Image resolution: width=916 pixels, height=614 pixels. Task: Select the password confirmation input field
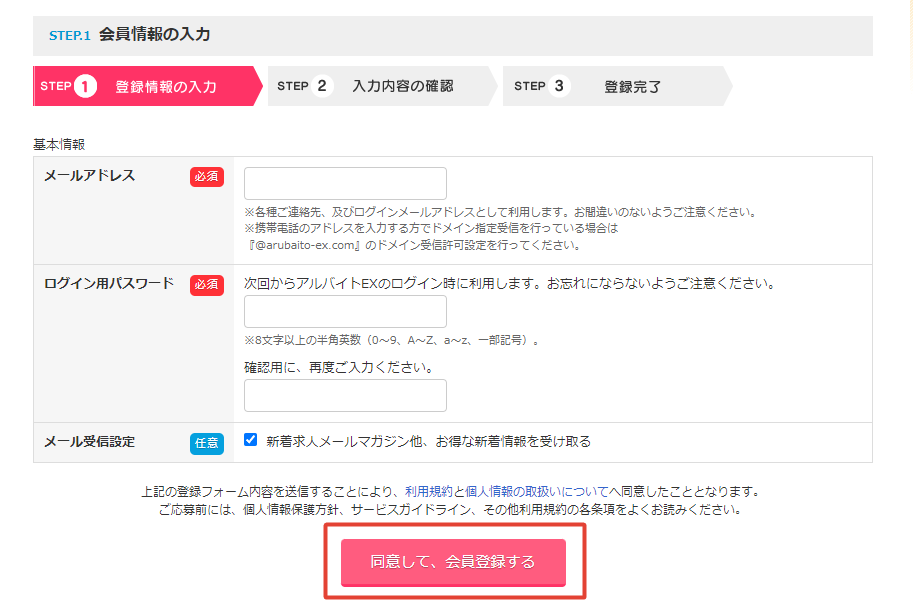click(x=345, y=395)
